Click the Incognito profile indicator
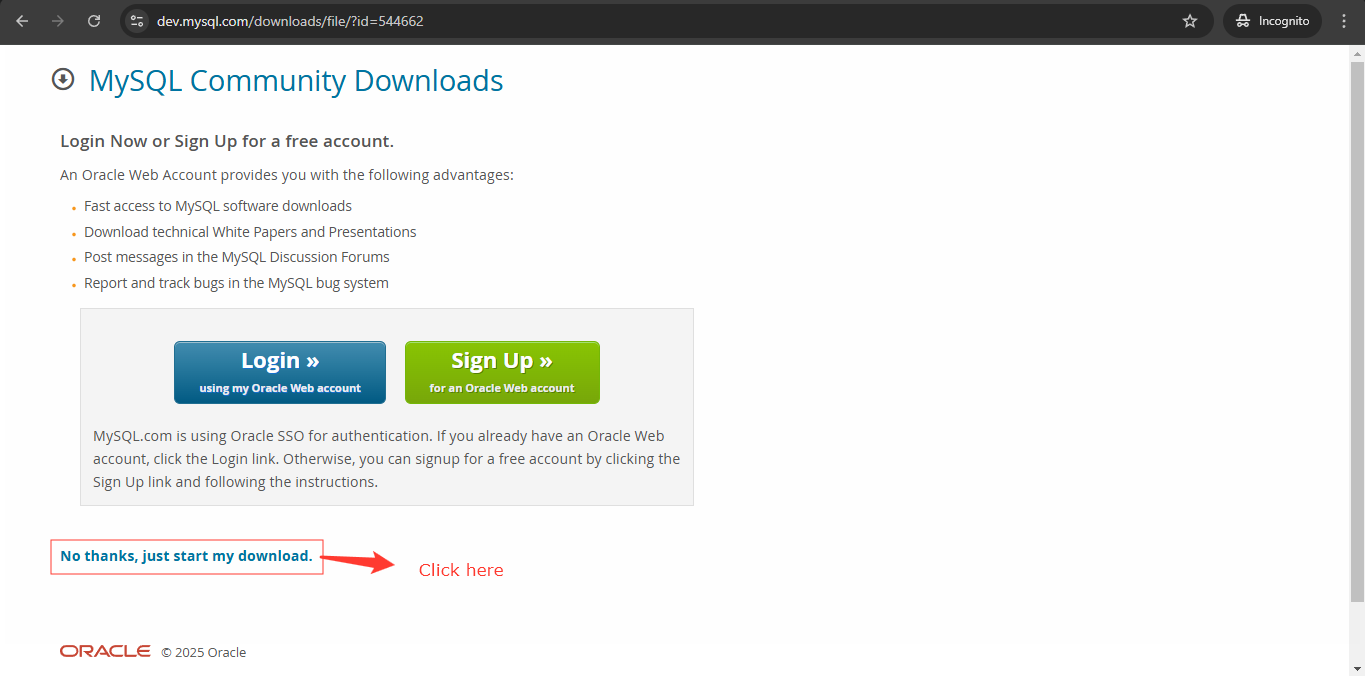 [1272, 21]
